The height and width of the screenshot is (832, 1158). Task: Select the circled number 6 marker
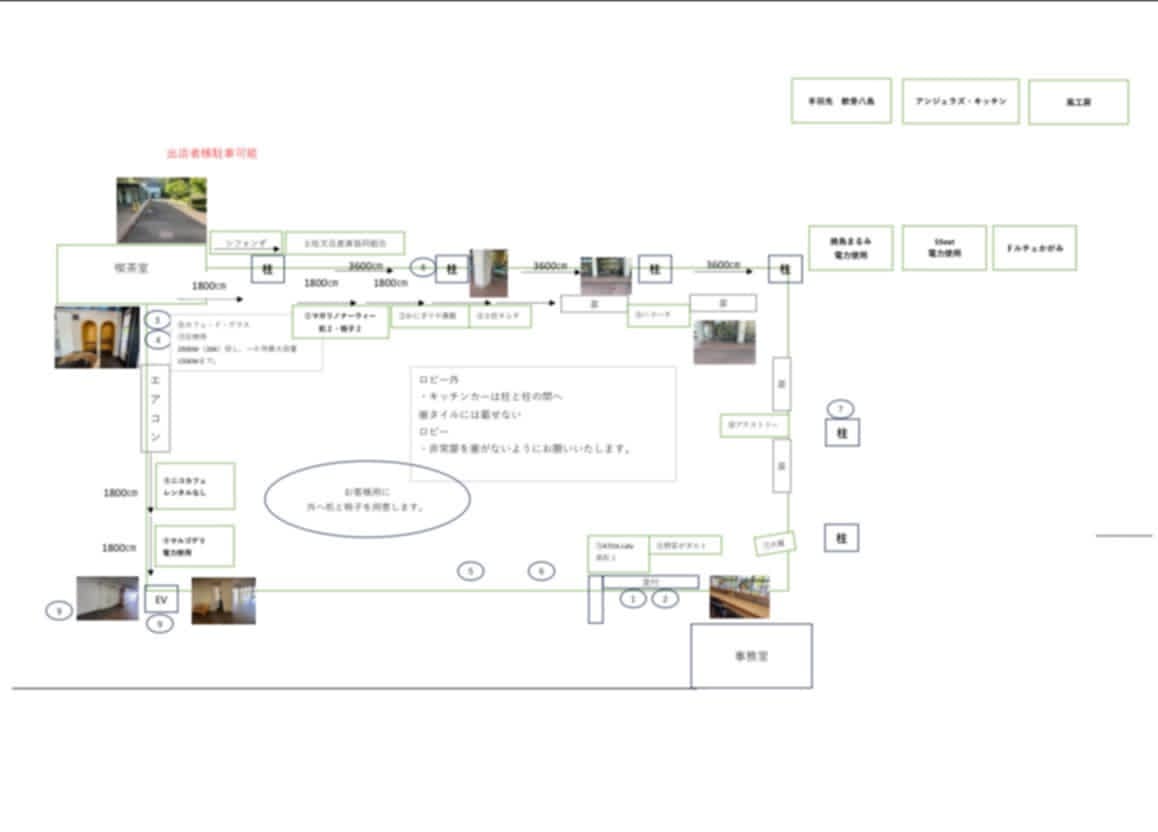tap(541, 571)
